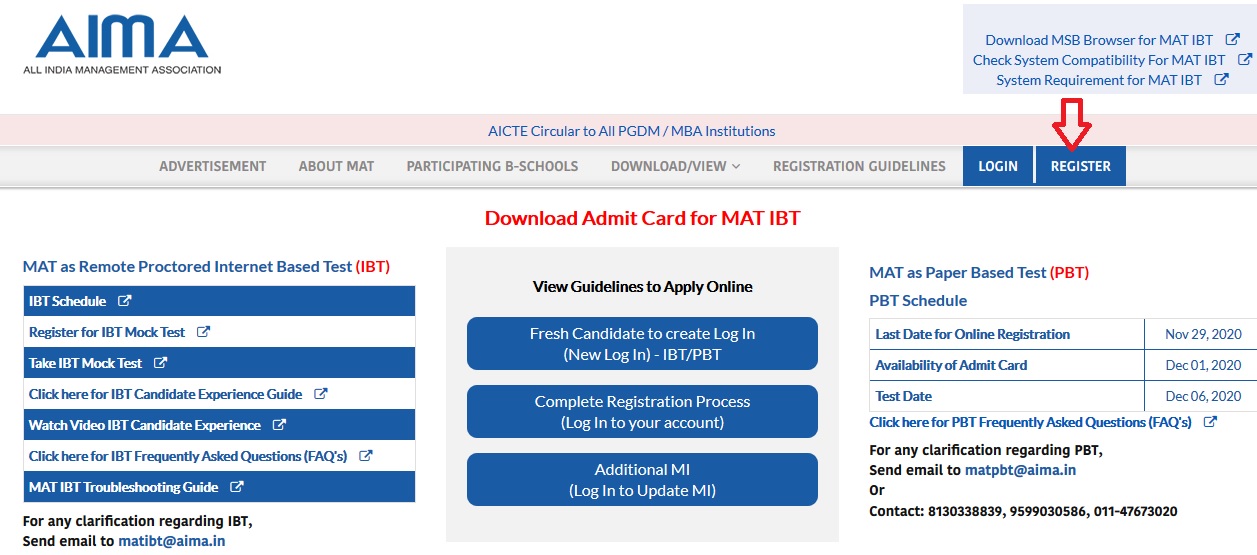Click MAT as Paper Based Test heading
This screenshot has width=1257, height=555.
[979, 272]
